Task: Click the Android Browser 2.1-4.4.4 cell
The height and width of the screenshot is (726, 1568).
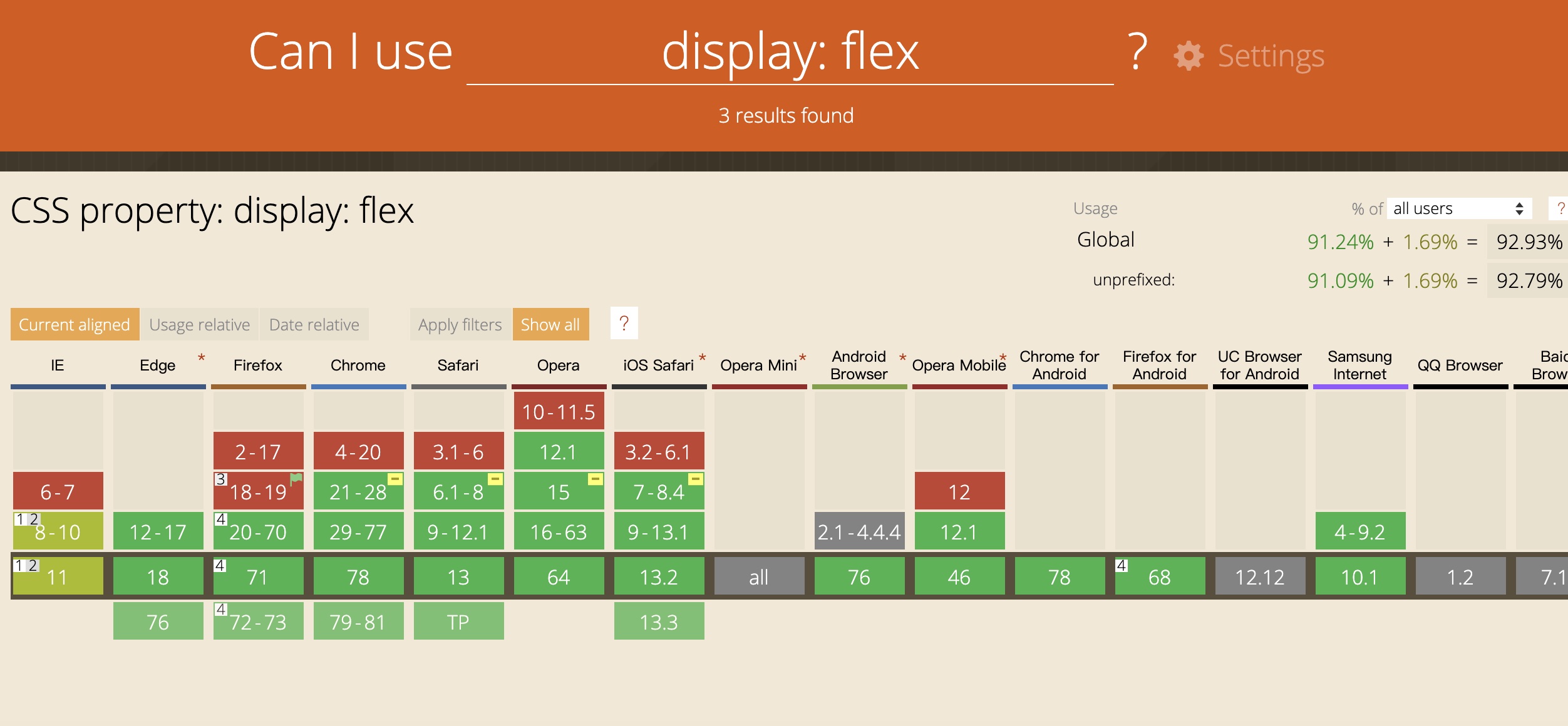Action: (x=859, y=532)
